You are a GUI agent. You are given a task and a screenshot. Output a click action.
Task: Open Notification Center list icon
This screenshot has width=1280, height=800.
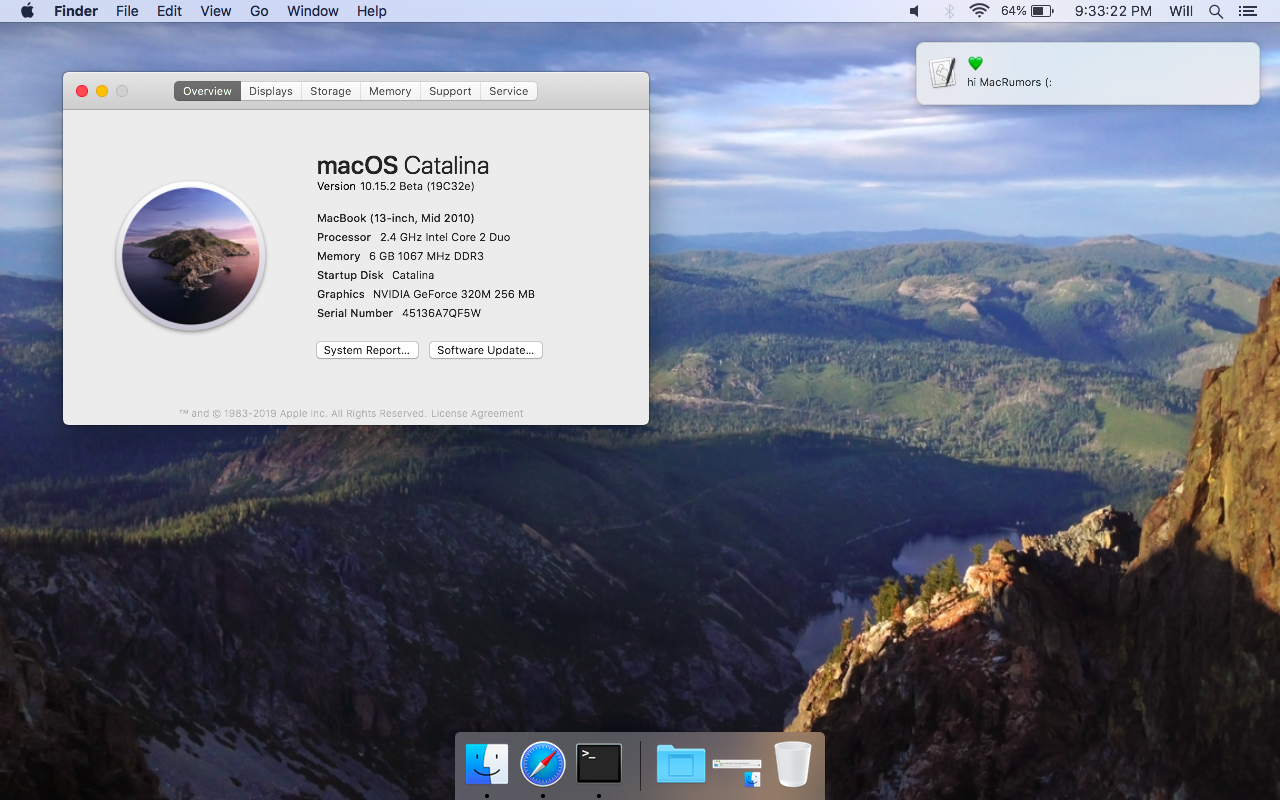click(1247, 11)
